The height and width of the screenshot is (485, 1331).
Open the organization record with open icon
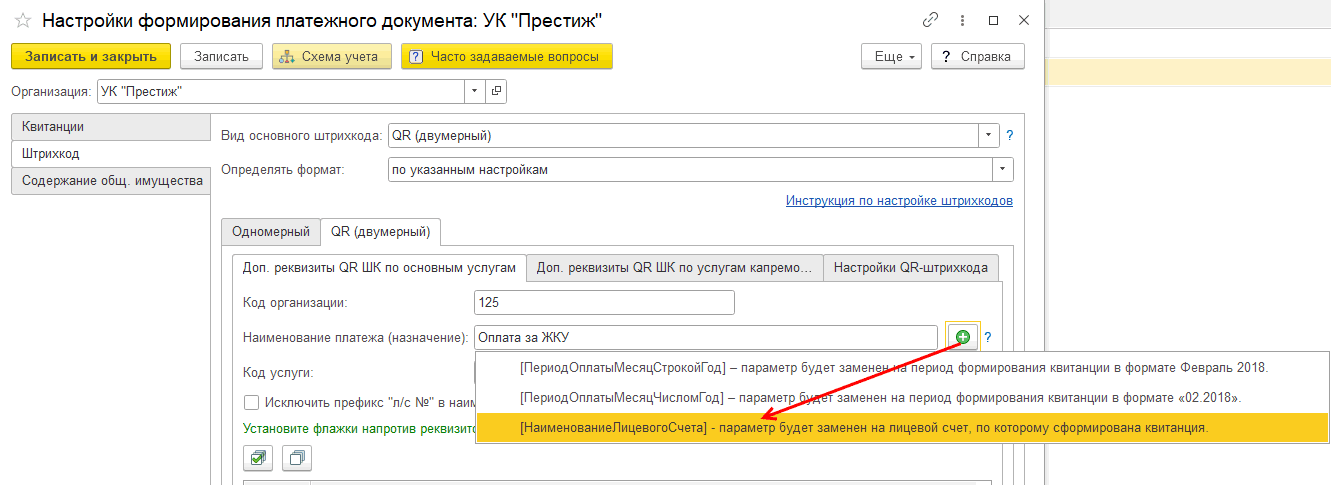click(x=496, y=91)
